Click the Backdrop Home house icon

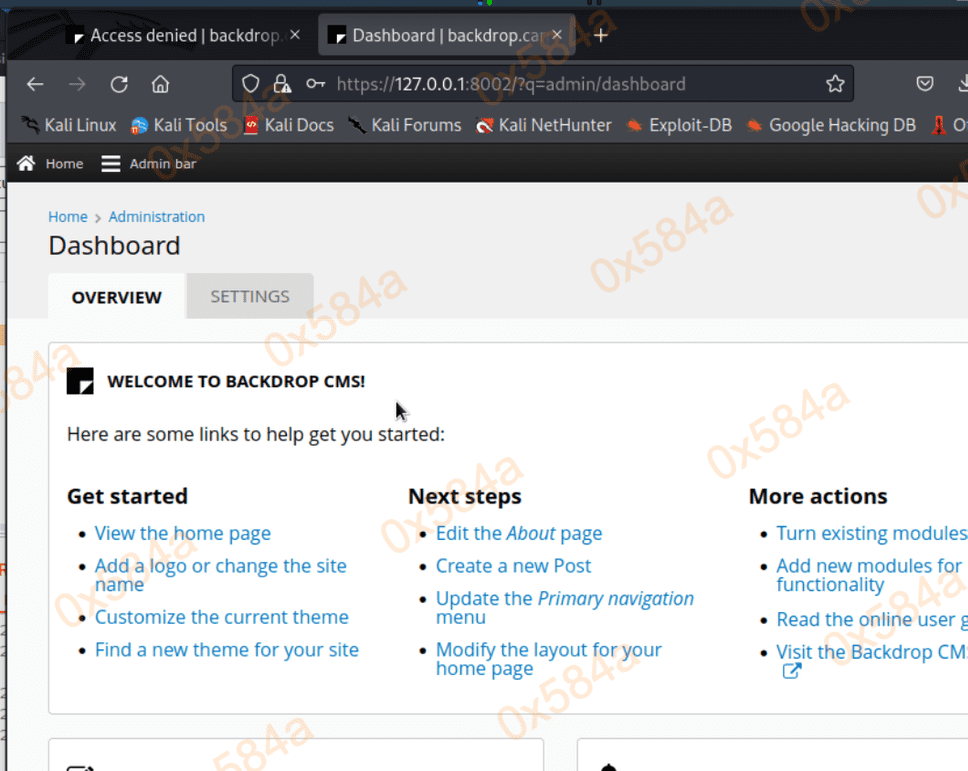(26, 163)
